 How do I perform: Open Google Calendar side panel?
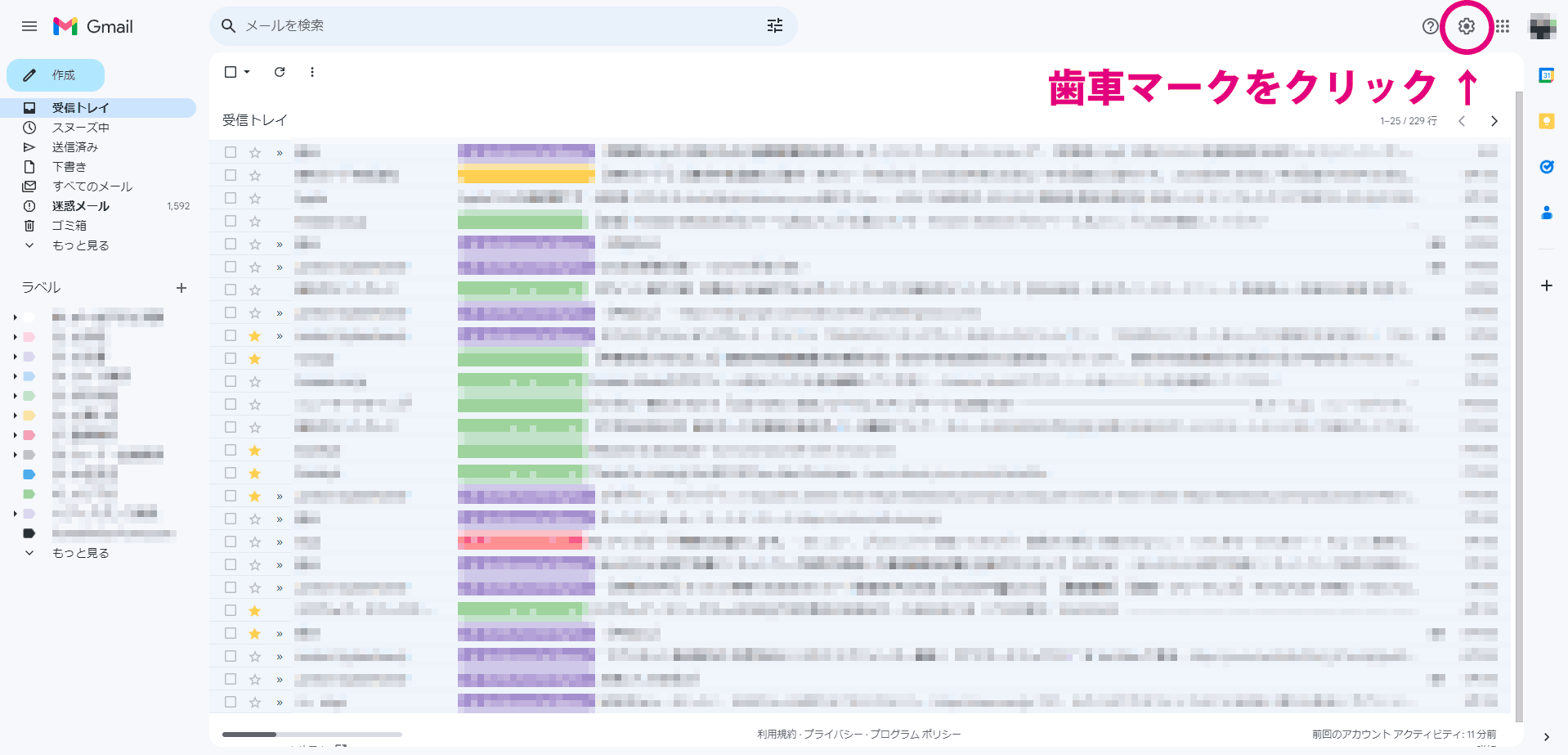(1546, 75)
